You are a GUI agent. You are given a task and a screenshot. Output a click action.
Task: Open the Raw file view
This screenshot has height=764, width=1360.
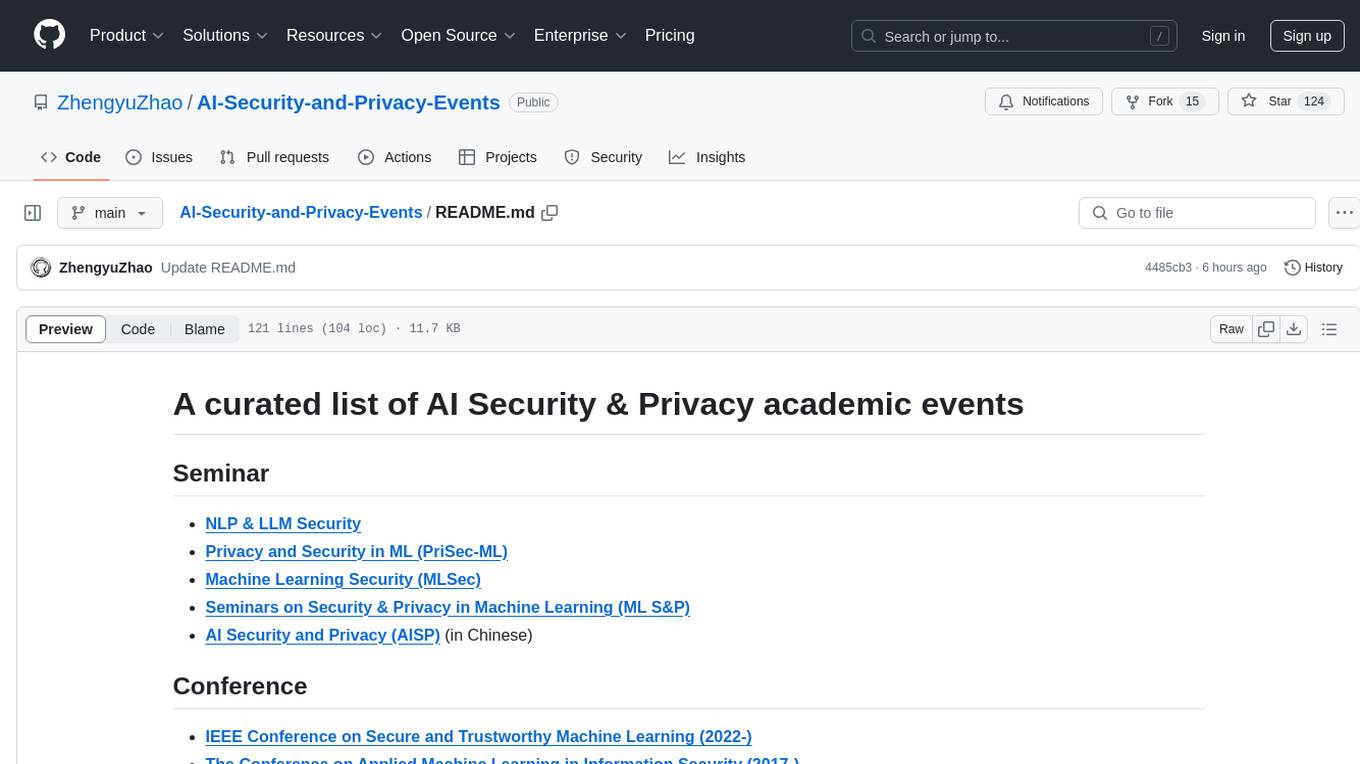point(1232,329)
